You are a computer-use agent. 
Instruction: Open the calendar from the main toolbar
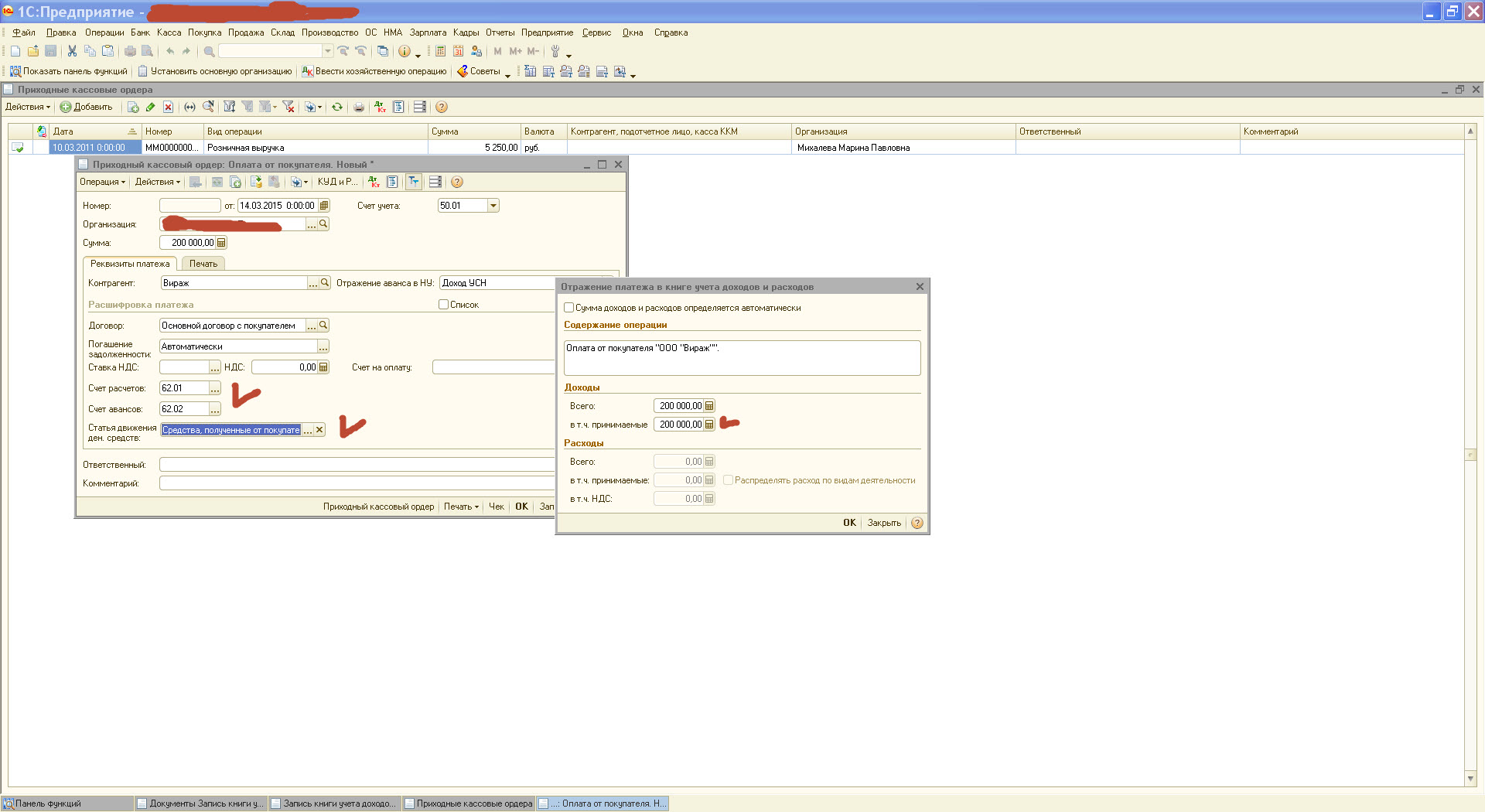458,52
